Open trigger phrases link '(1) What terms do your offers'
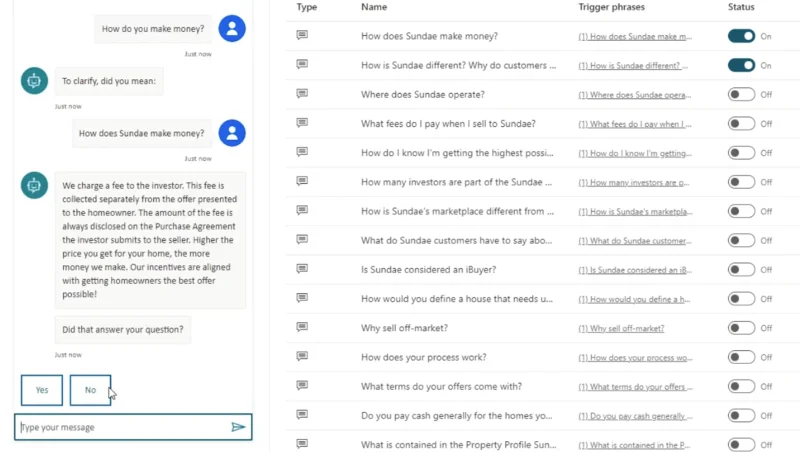800x452 pixels. pyautogui.click(x=635, y=387)
